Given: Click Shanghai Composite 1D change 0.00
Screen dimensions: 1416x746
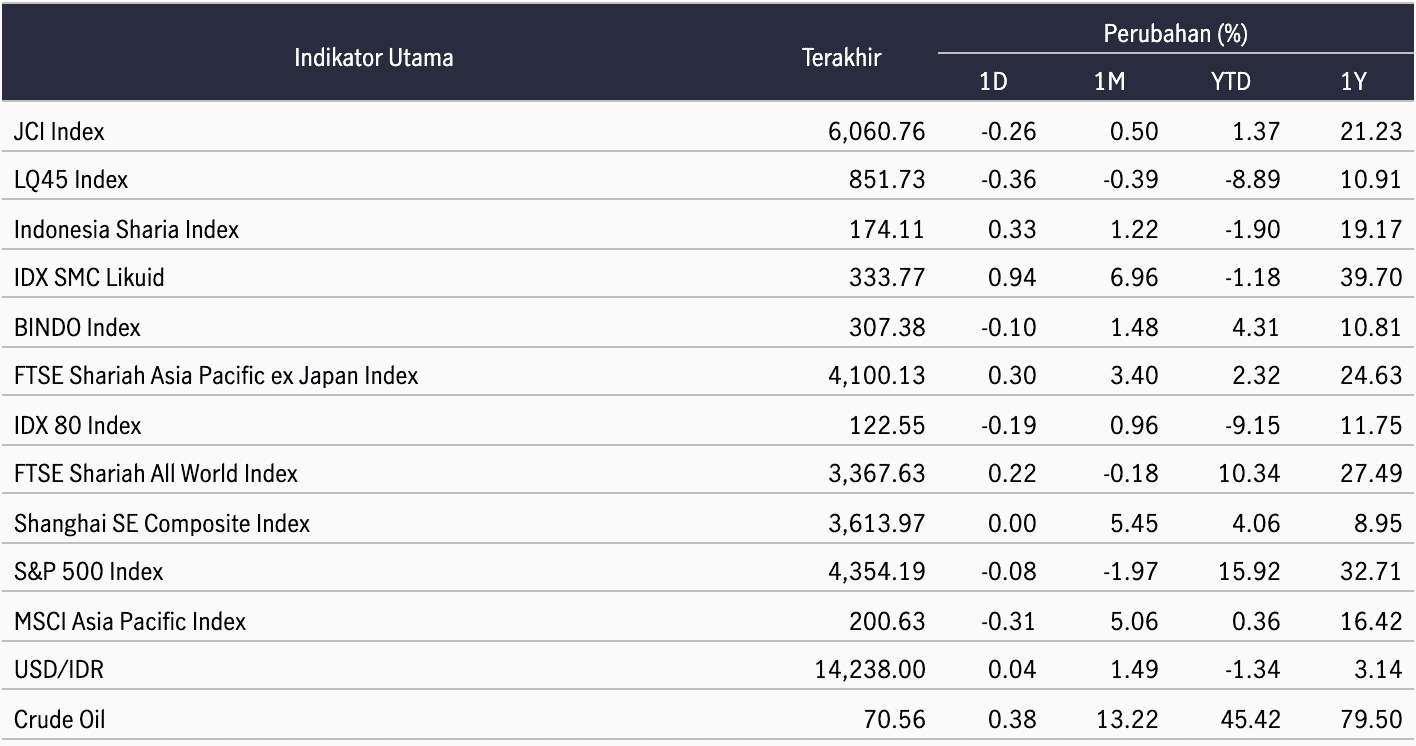Looking at the screenshot, I should click(1012, 523).
